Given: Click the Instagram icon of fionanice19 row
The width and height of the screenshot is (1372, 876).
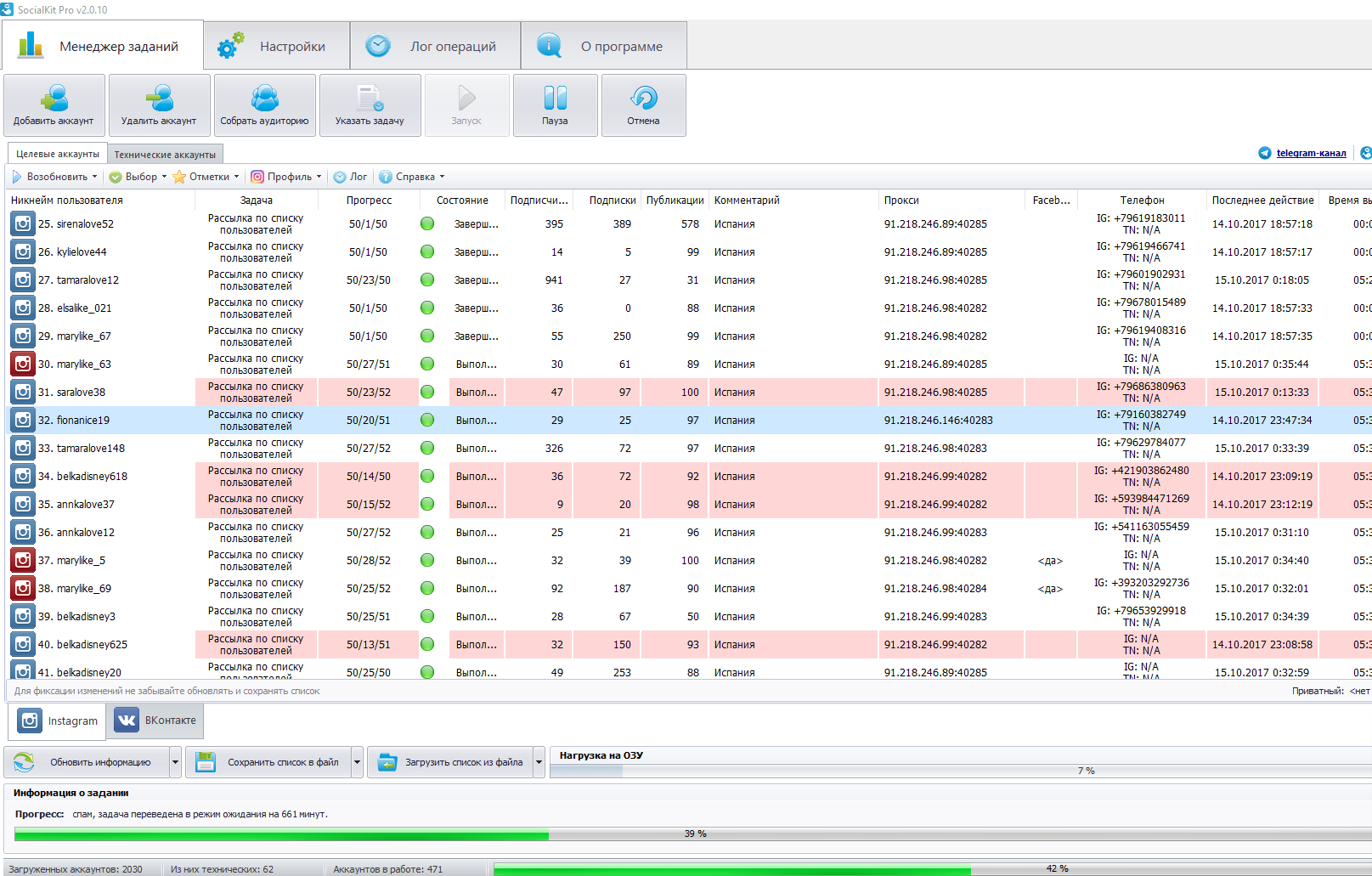Looking at the screenshot, I should (23, 420).
